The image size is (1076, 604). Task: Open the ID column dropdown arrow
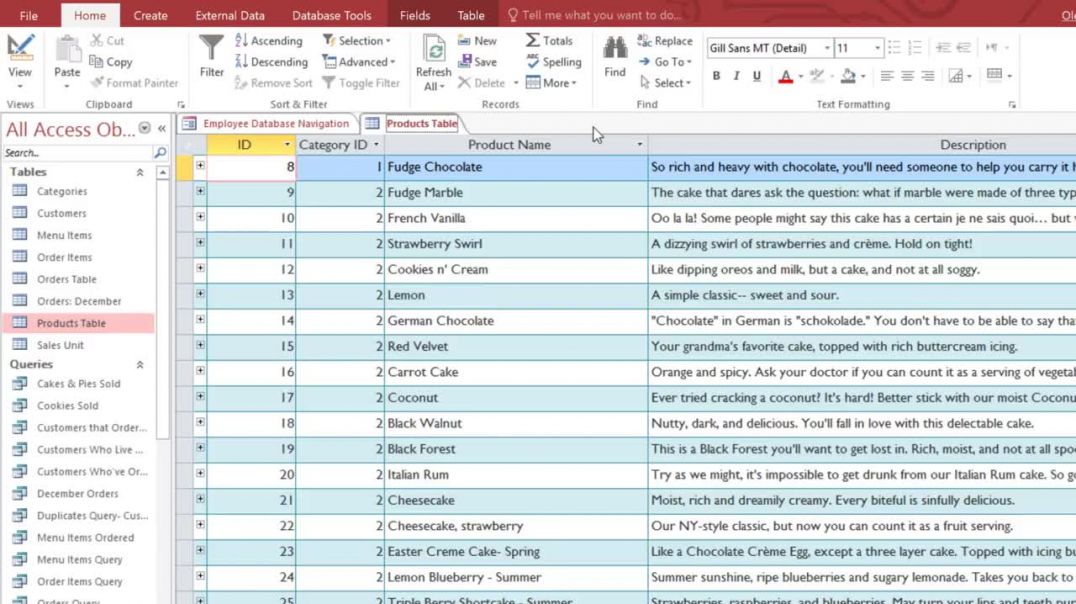[287, 145]
